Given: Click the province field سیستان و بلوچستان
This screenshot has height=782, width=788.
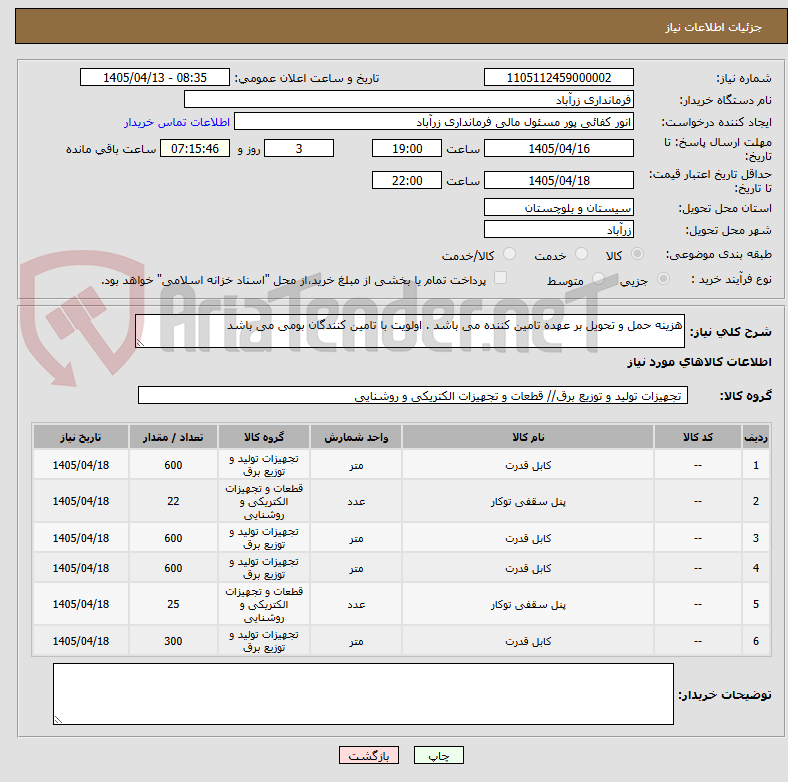Looking at the screenshot, I should [559, 208].
